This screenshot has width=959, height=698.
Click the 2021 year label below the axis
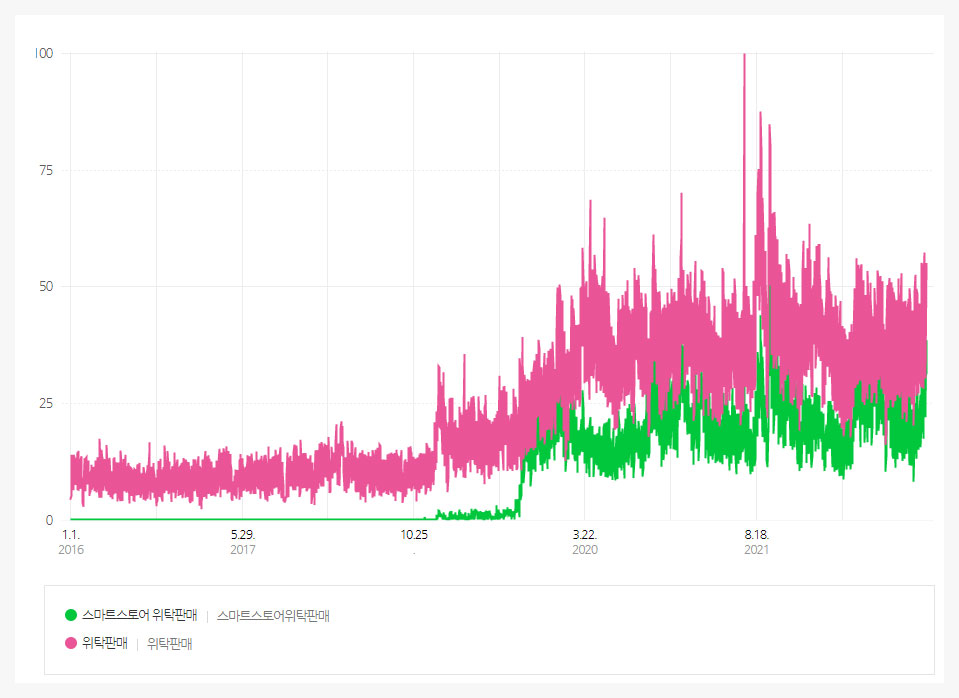(x=757, y=550)
